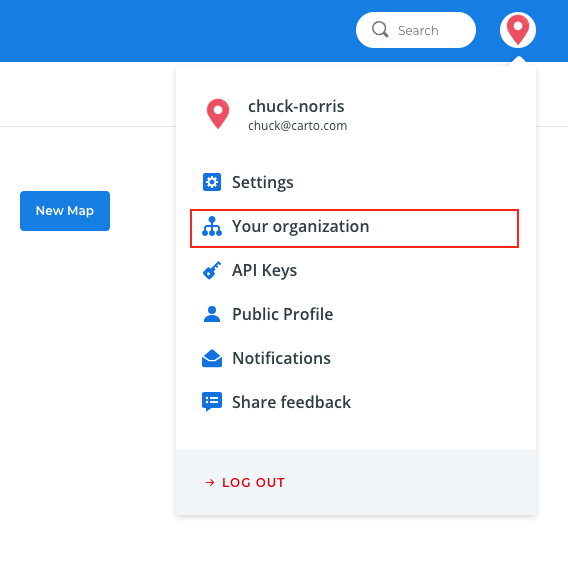
Task: Open Notifications from the dropdown
Action: point(281,358)
